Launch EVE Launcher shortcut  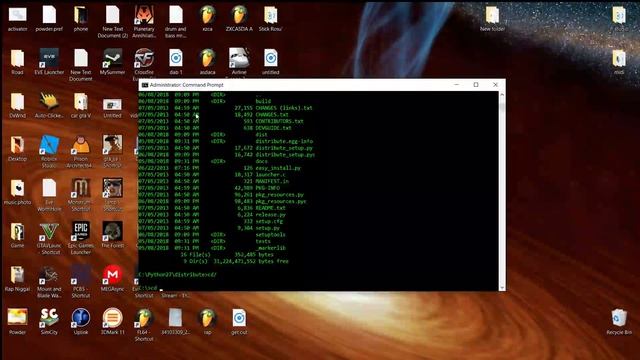pos(49,62)
